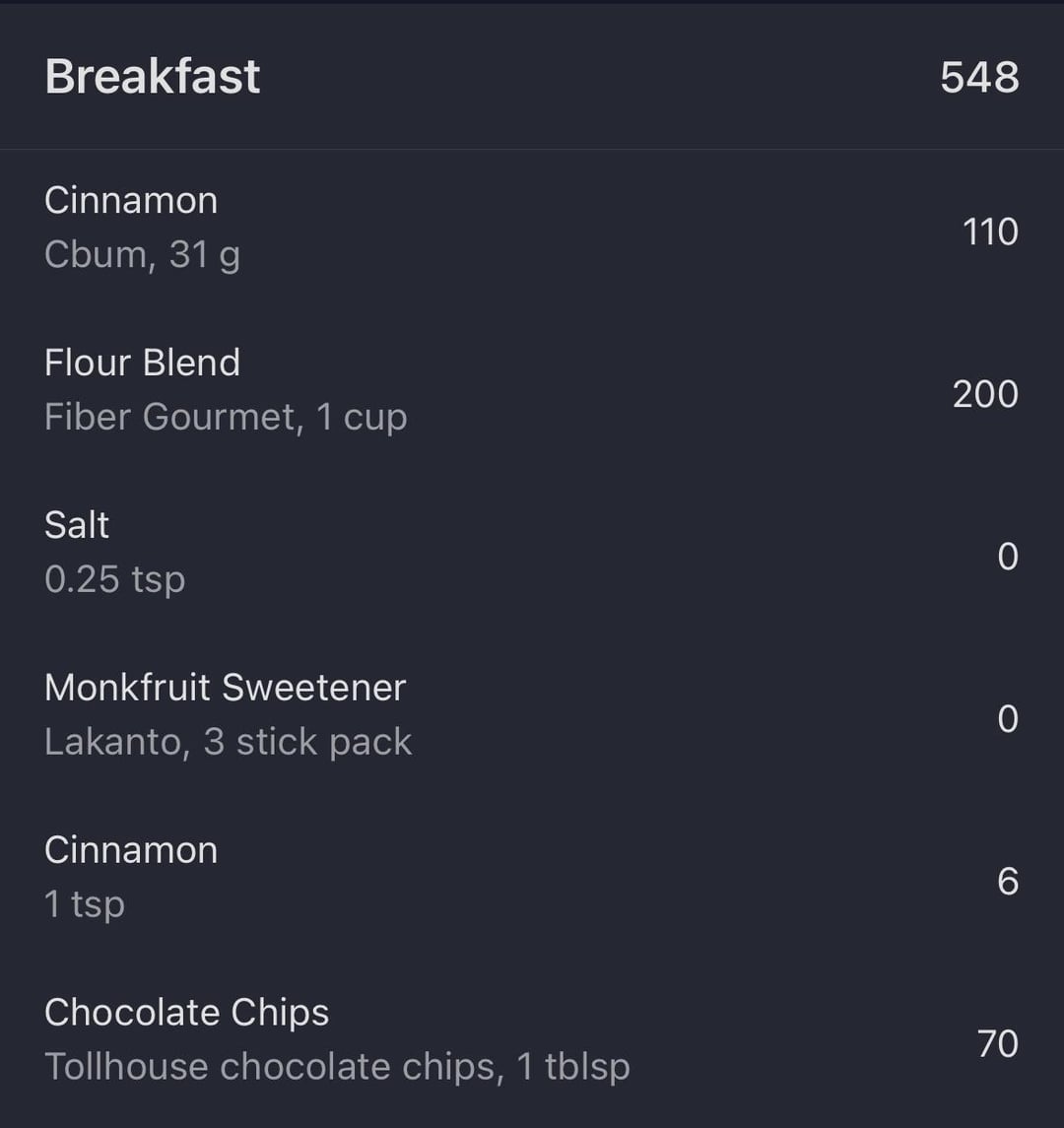1064x1128 pixels.
Task: Click the 110 calorie value
Action: click(x=990, y=232)
